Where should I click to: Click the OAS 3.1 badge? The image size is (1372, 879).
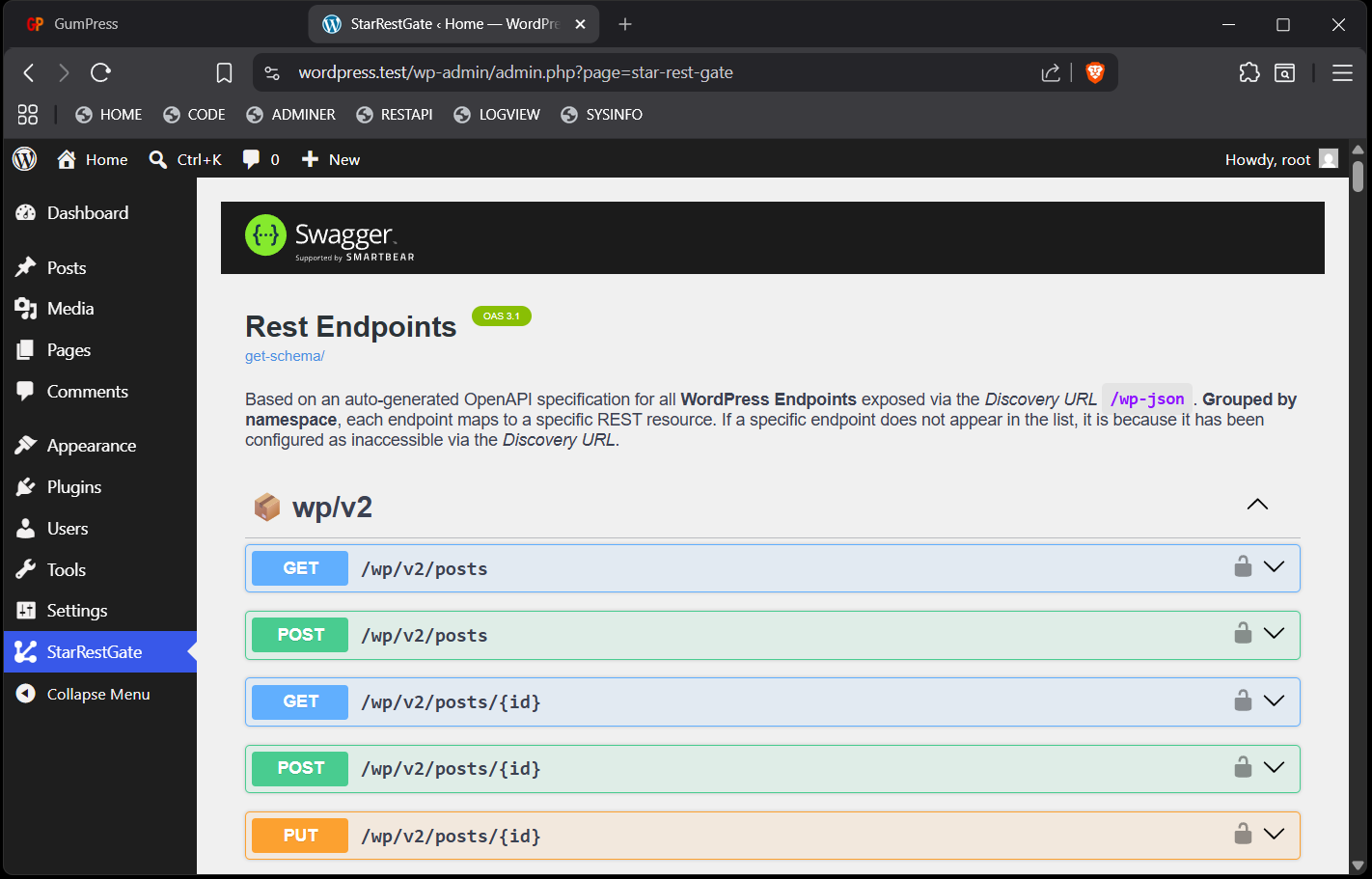coord(502,316)
